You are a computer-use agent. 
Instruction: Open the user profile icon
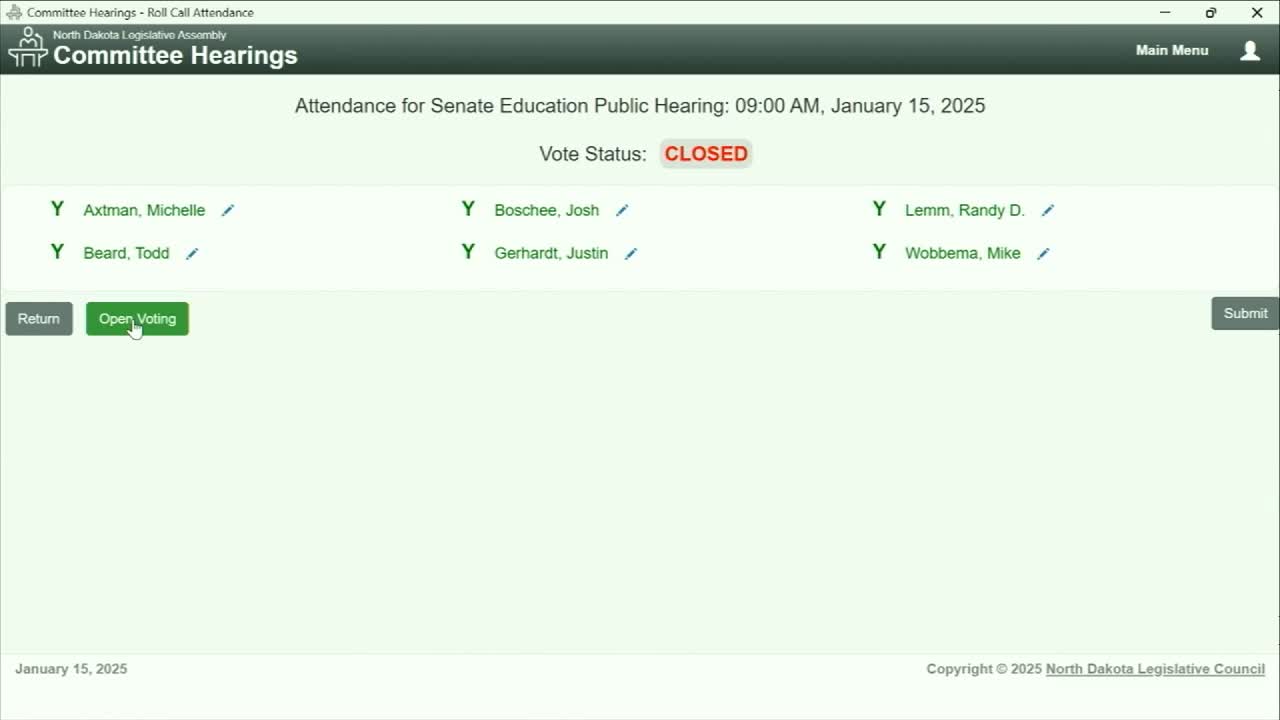pyautogui.click(x=1250, y=50)
